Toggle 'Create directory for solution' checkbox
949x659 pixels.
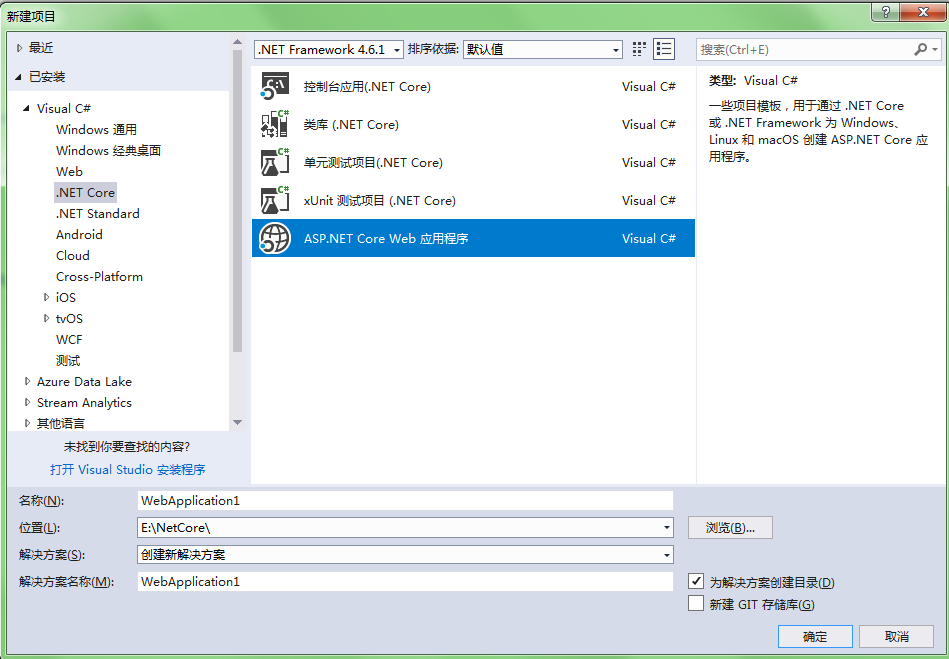[x=696, y=582]
